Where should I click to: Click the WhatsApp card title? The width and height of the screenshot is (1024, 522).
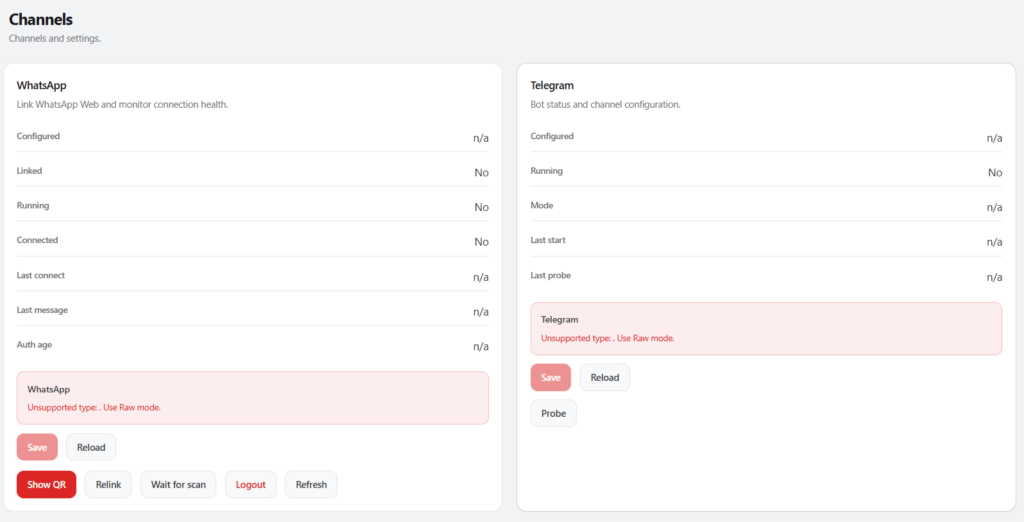(x=42, y=86)
